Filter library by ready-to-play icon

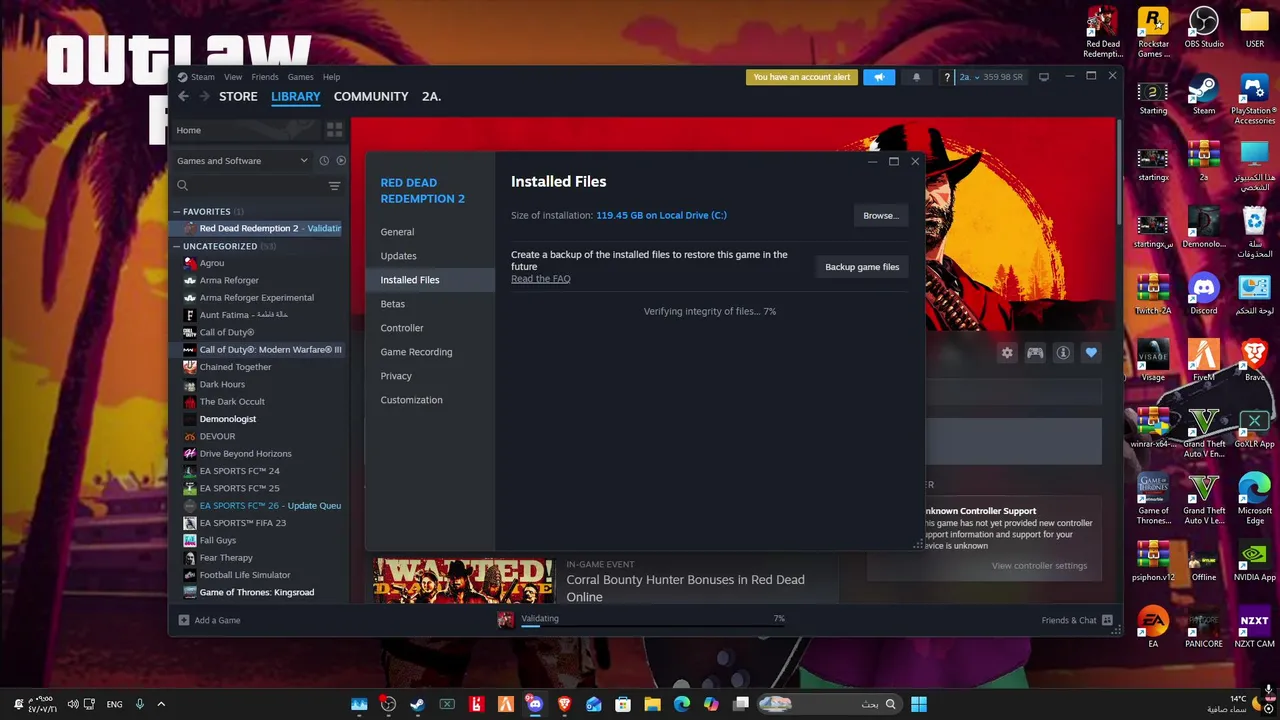click(341, 160)
